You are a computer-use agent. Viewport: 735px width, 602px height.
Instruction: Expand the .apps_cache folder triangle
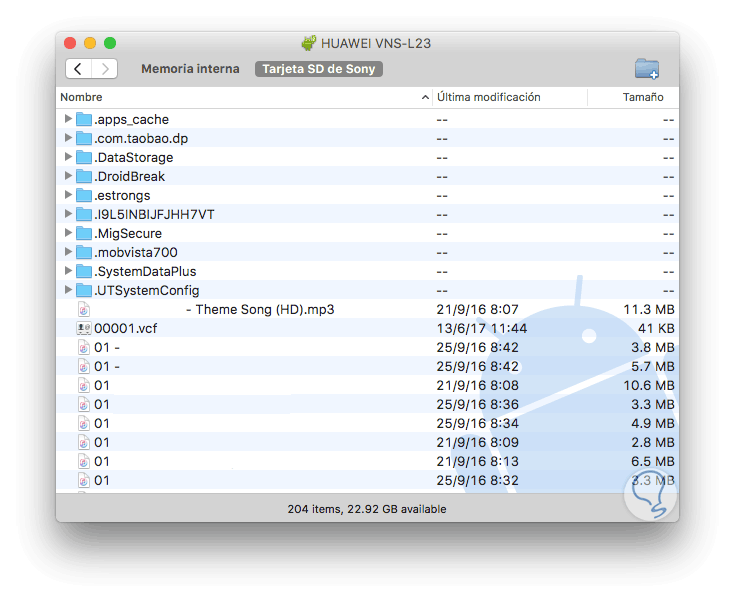(x=68, y=119)
